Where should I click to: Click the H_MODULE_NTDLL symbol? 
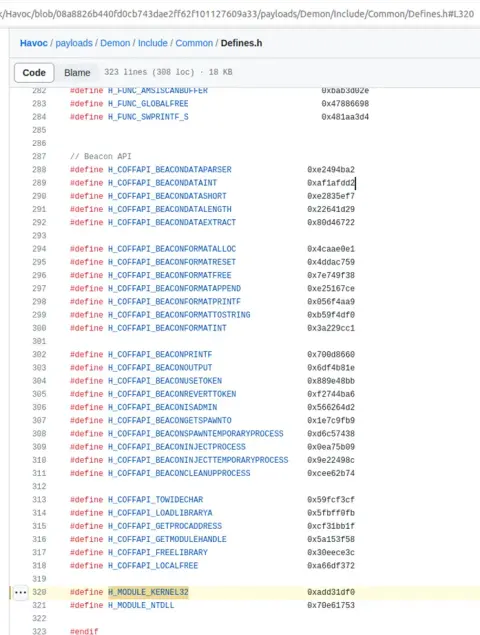point(141,605)
